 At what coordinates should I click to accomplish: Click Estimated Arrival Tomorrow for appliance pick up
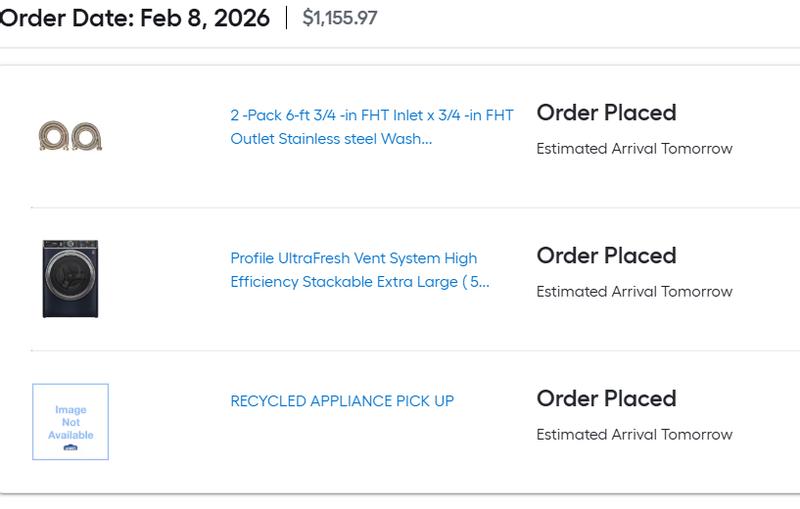click(634, 435)
